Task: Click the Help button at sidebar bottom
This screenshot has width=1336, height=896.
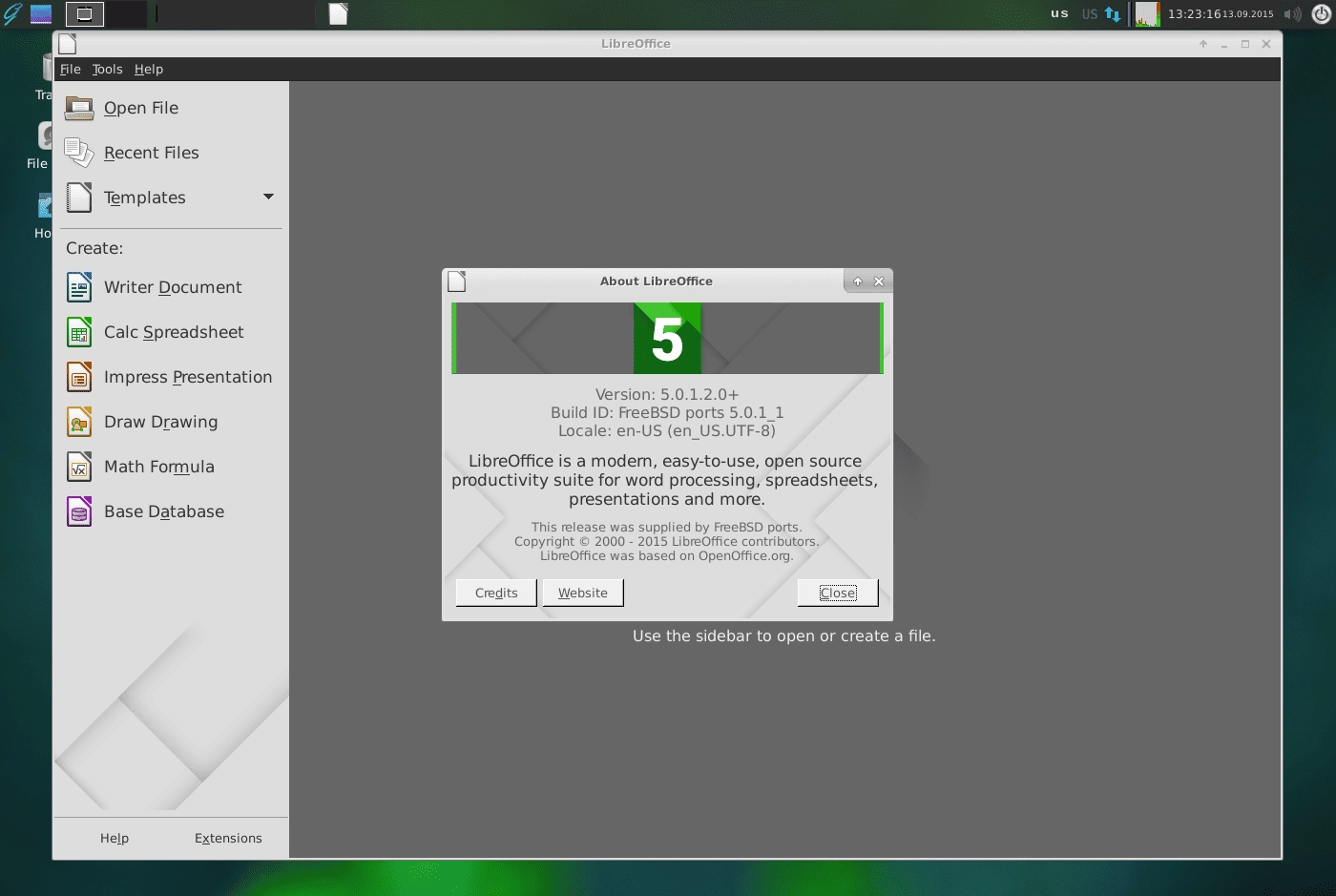Action: (115, 838)
